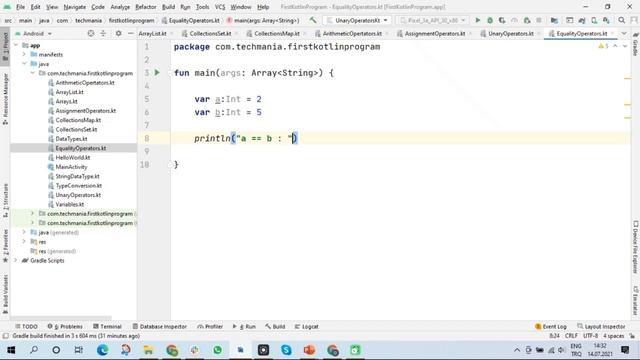Click the Project panel horizontal scrollbar
The height and width of the screenshot is (360, 640).
pos(60,317)
